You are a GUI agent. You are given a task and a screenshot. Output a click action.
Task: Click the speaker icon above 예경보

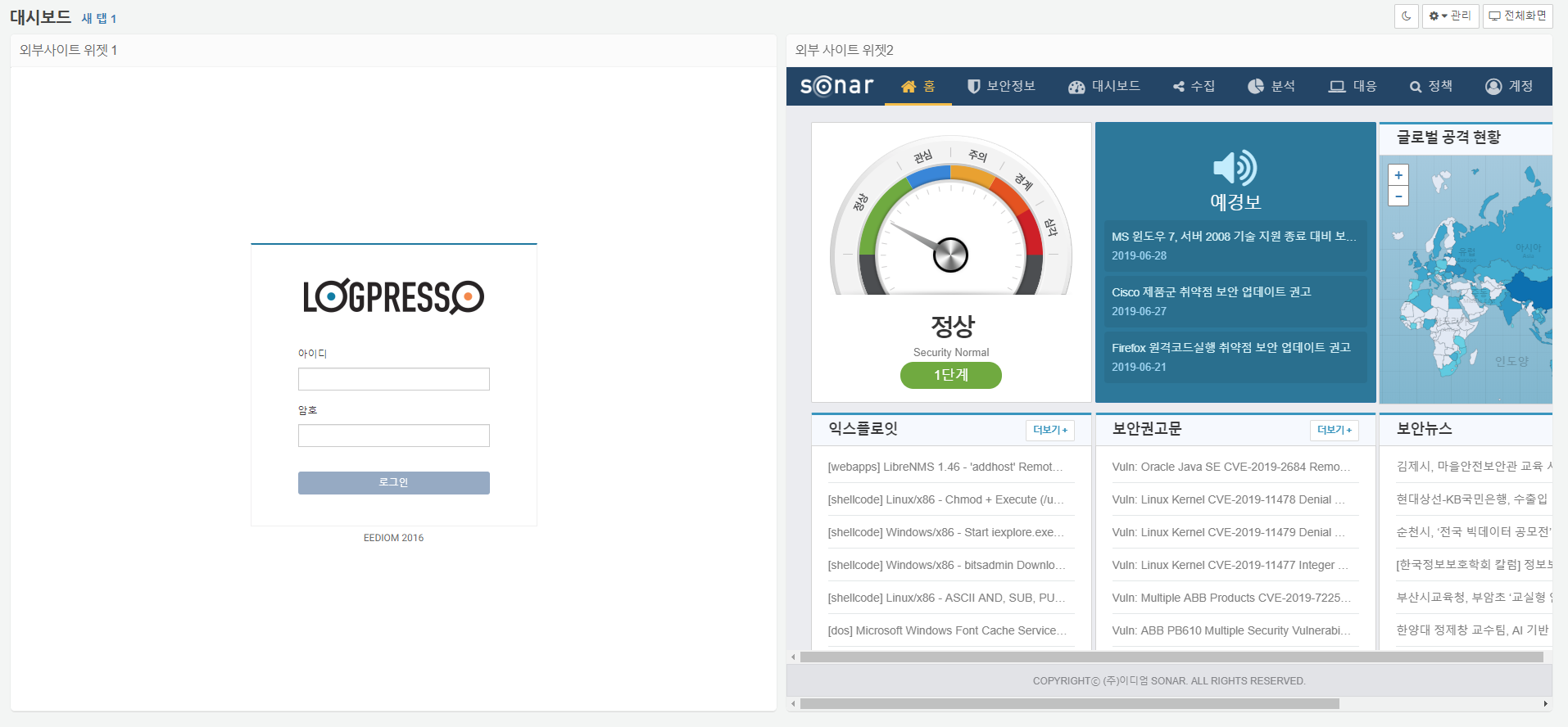(1235, 168)
